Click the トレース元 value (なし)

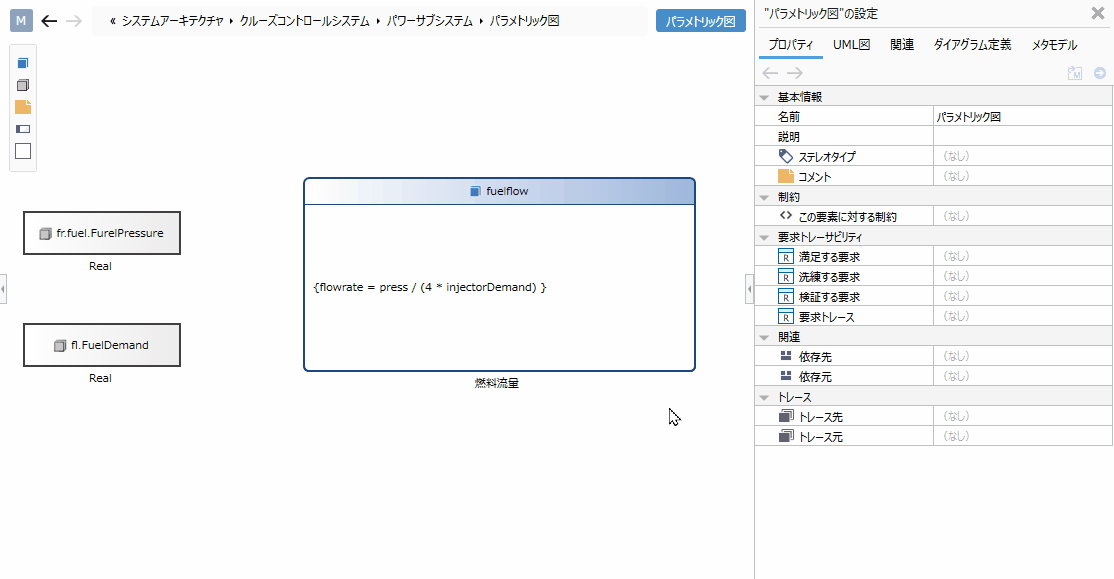956,436
